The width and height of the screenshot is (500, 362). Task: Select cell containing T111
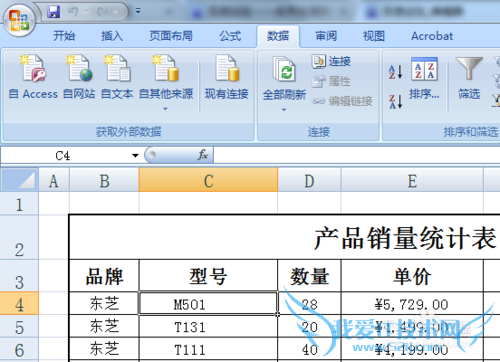(x=208, y=349)
